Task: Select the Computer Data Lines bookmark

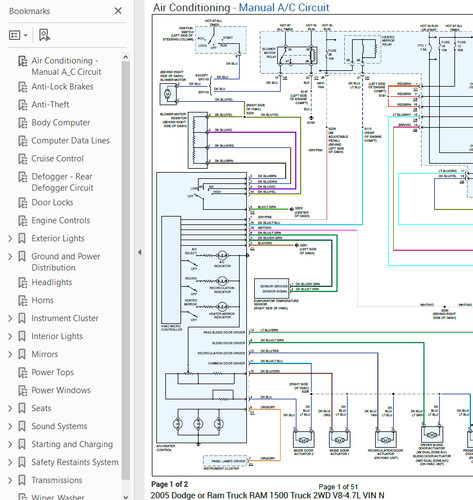Action: [x=70, y=141]
